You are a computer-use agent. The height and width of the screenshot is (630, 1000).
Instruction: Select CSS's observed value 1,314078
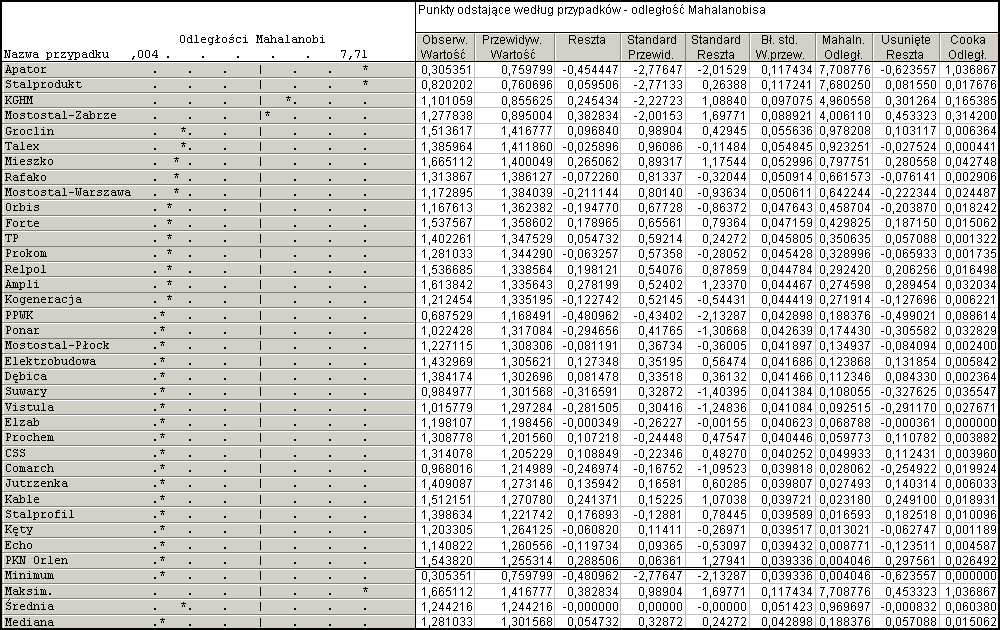tap(446, 453)
